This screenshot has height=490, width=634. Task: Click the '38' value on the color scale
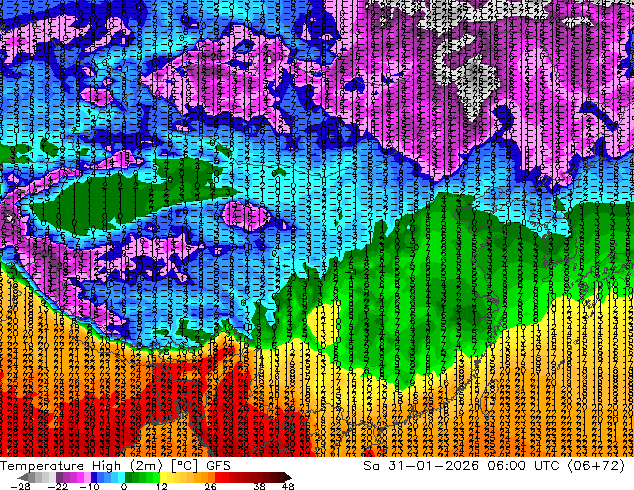[x=259, y=486]
